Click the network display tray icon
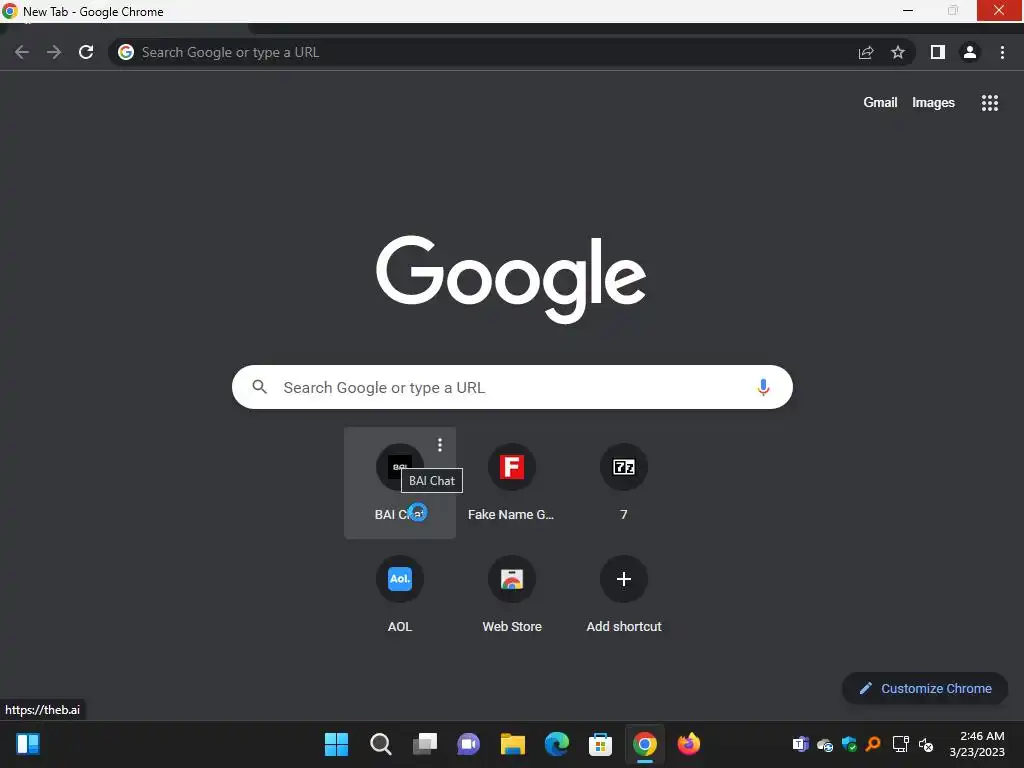1024x768 pixels. pyautogui.click(x=901, y=744)
